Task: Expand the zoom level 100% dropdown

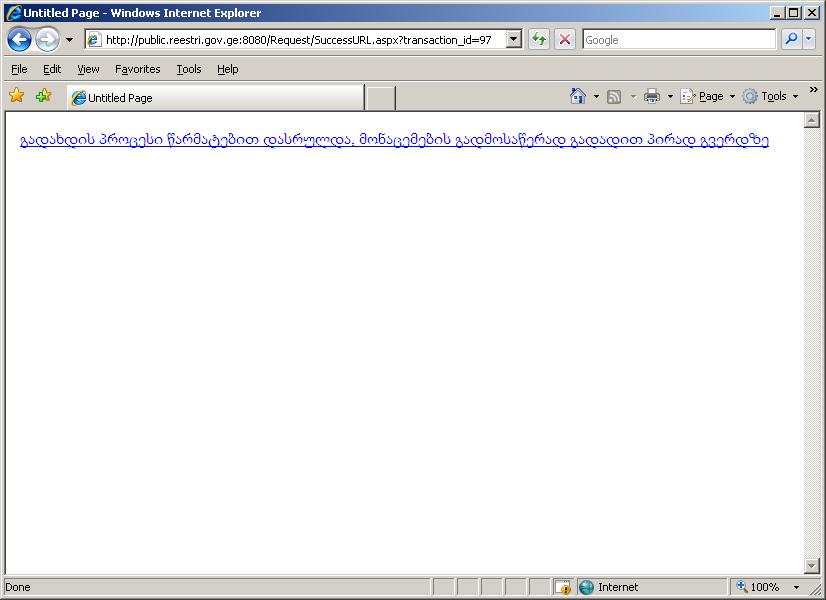Action: click(796, 588)
